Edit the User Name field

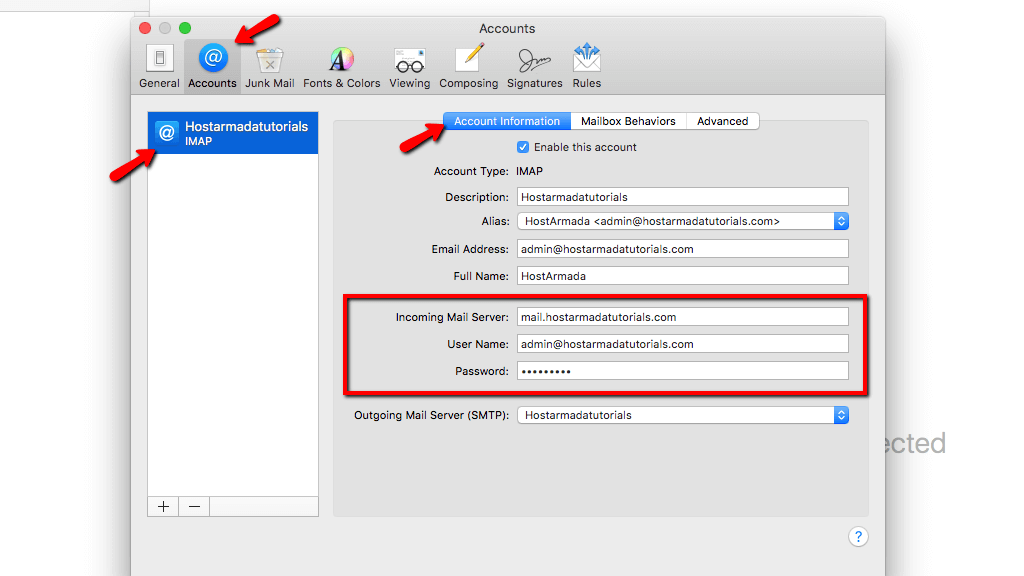pos(682,344)
